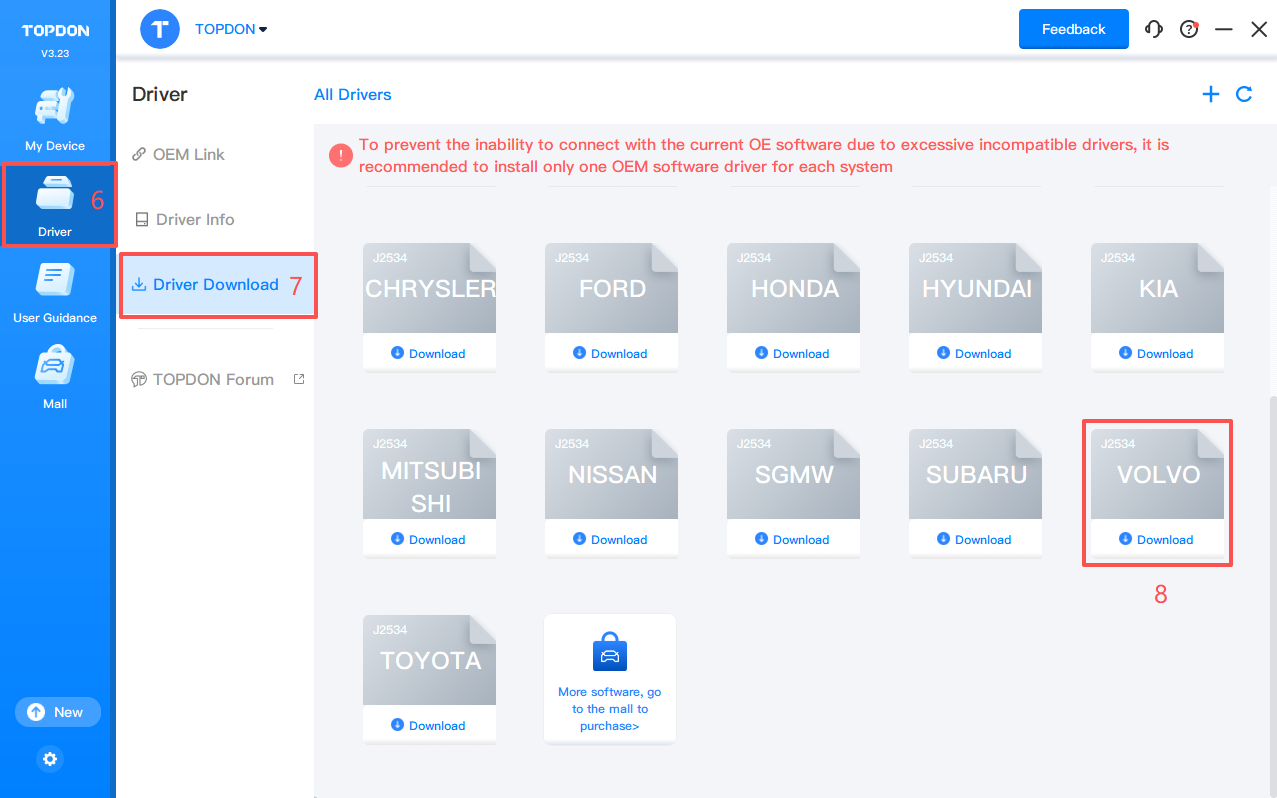Refresh the driver list
Viewport: 1277px width, 798px height.
coord(1244,94)
